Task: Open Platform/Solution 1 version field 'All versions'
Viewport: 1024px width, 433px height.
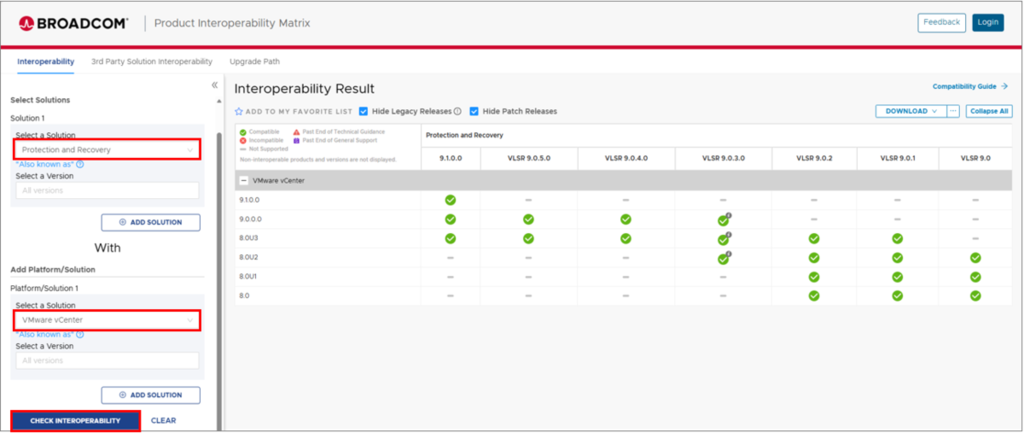Action: (107, 361)
